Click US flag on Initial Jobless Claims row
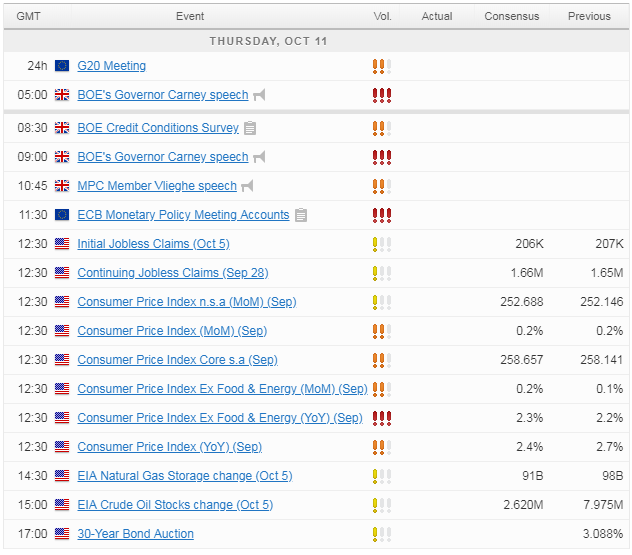The image size is (632, 555). coord(62,244)
